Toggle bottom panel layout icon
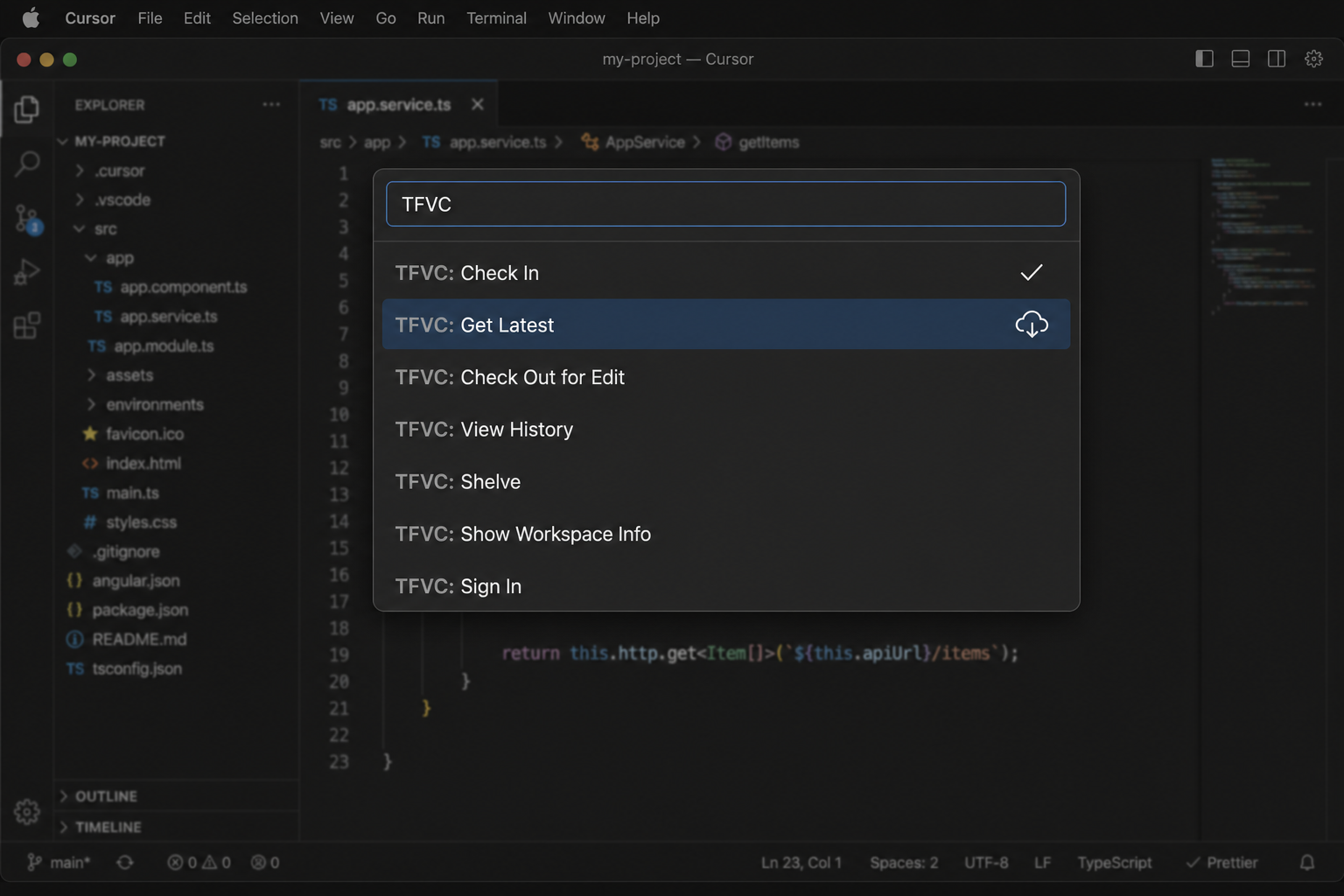This screenshot has height=896, width=1344. pos(1241,59)
